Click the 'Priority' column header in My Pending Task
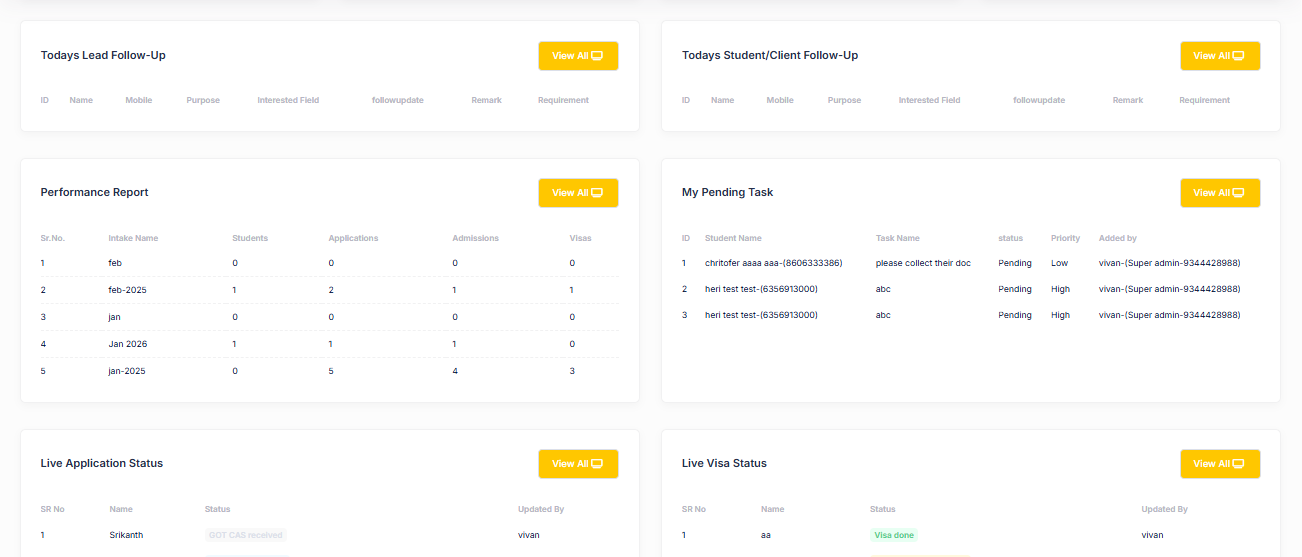Viewport: 1302px width, 557px height. coord(1065,238)
